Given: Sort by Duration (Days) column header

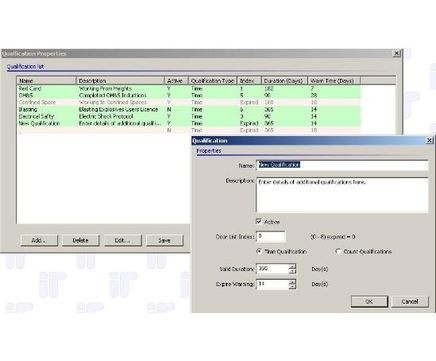Looking at the screenshot, I should click(x=284, y=81).
